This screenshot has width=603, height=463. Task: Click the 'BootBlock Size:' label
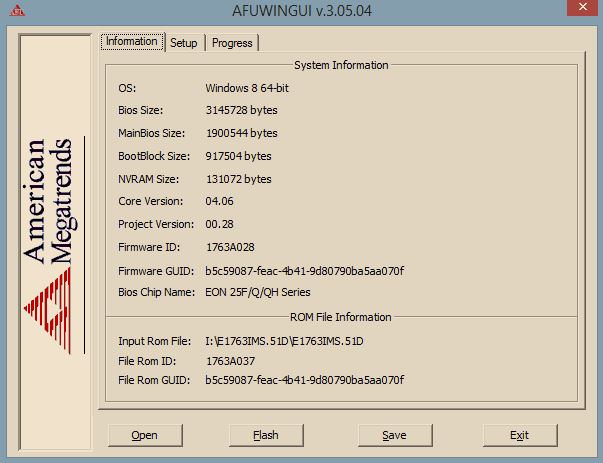click(154, 156)
